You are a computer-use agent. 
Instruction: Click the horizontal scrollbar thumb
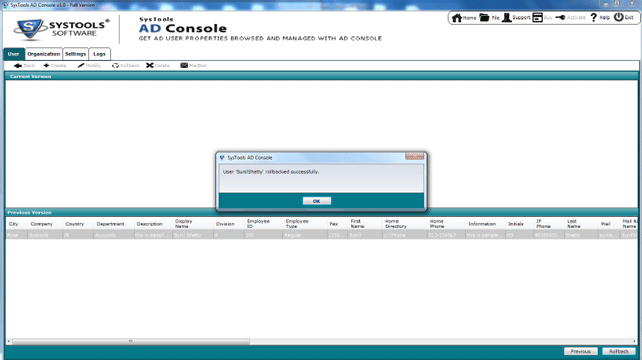click(x=131, y=341)
